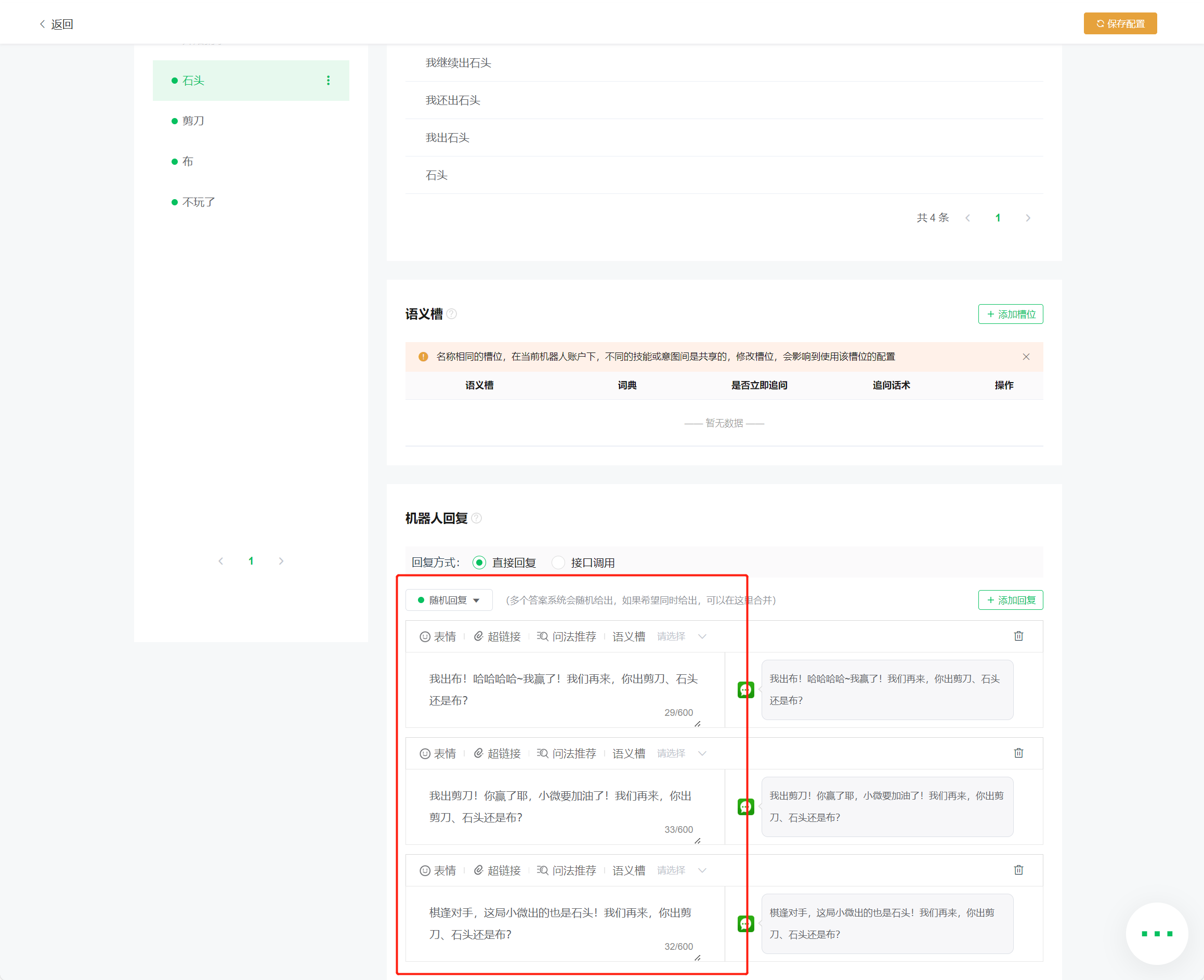Select the 接口调用 radio option
The height and width of the screenshot is (980, 1204).
(x=583, y=563)
